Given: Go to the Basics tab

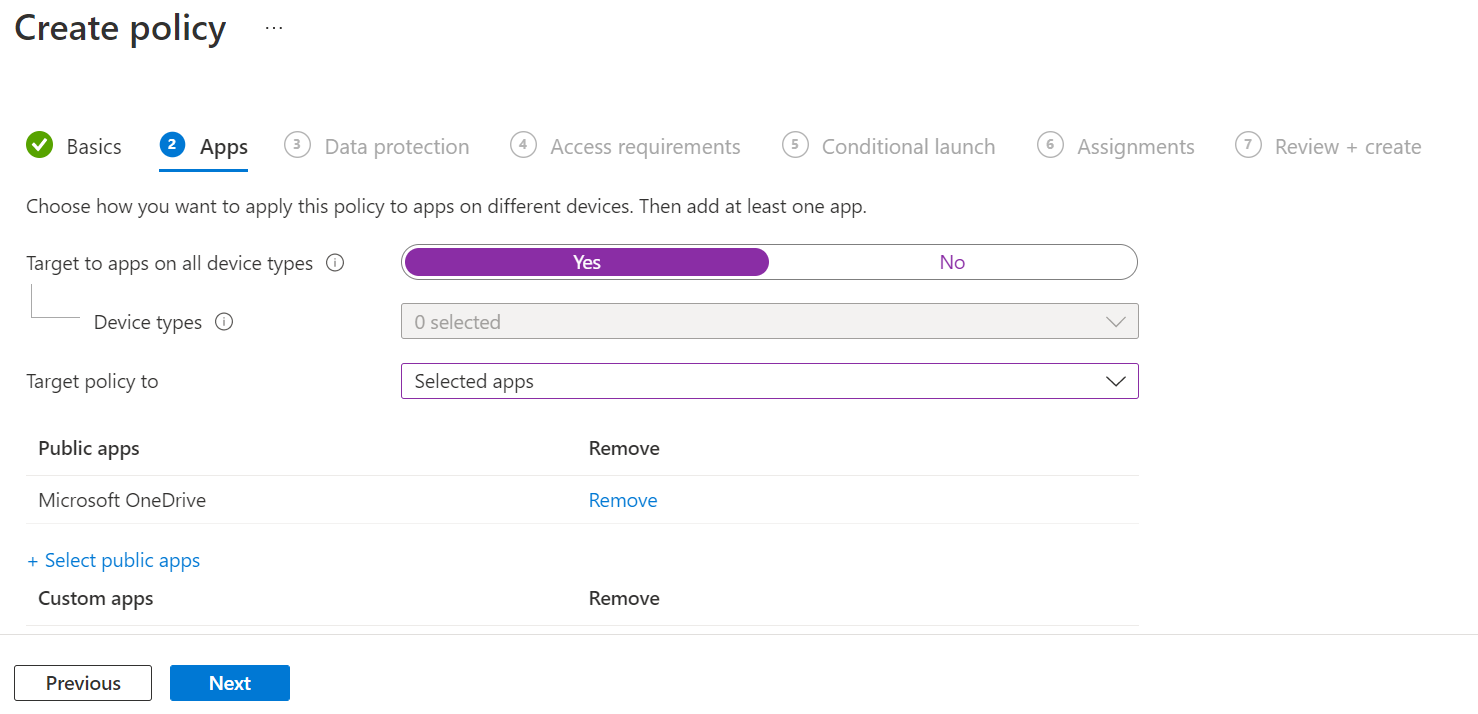Looking at the screenshot, I should point(94,147).
